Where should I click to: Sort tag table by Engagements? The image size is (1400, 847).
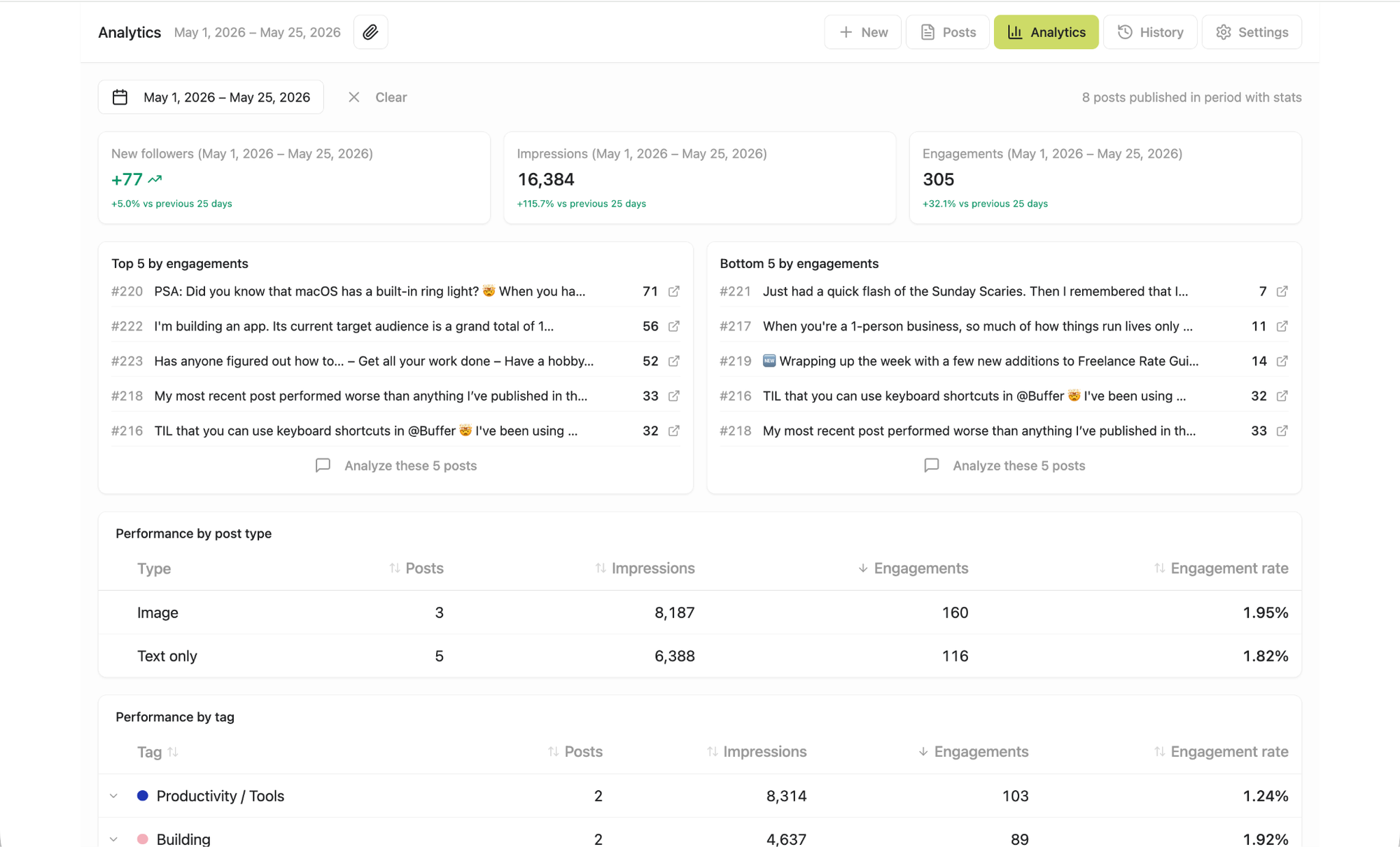click(x=973, y=752)
